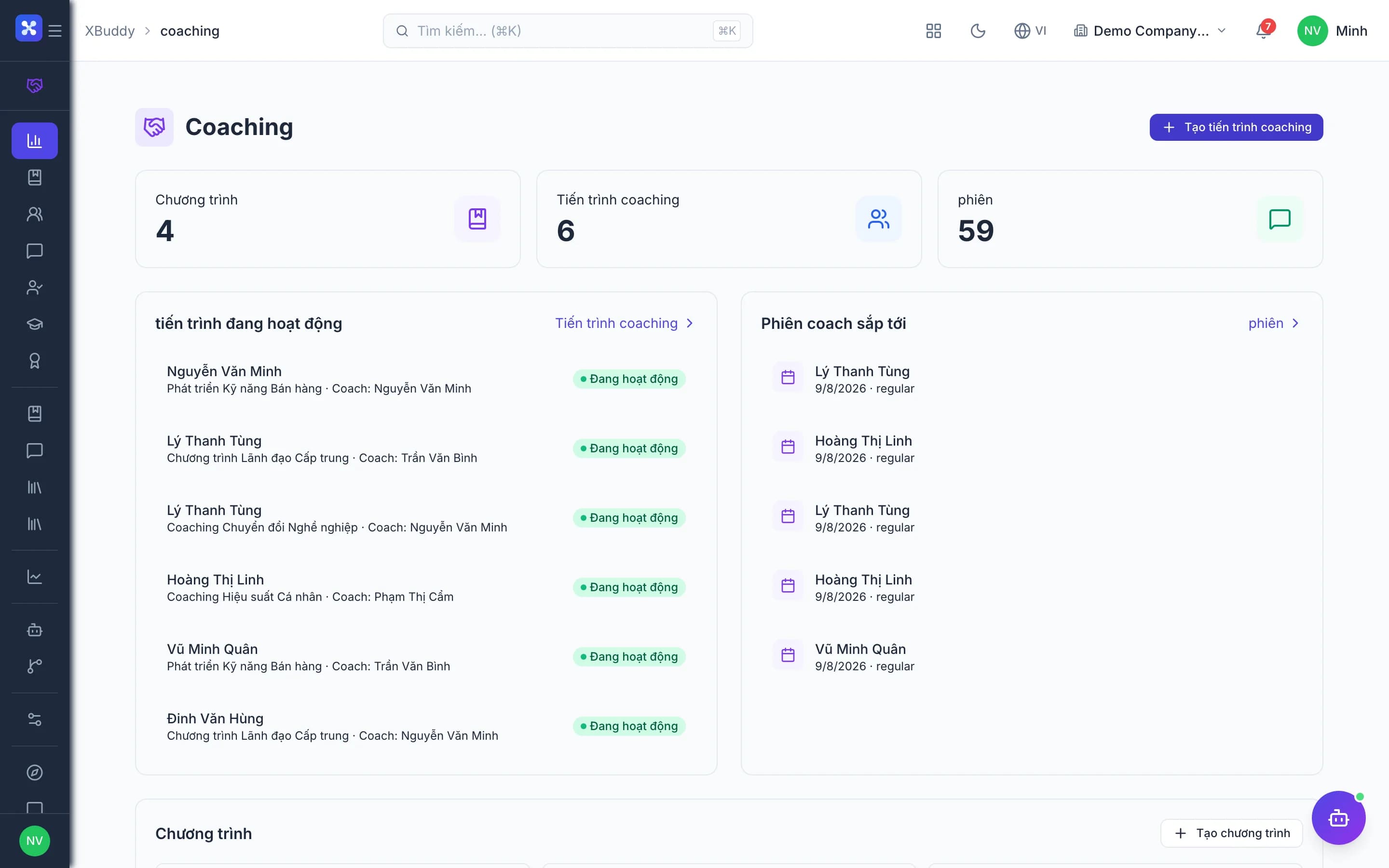
Task: Open the Minh user profile menu
Action: [1332, 31]
